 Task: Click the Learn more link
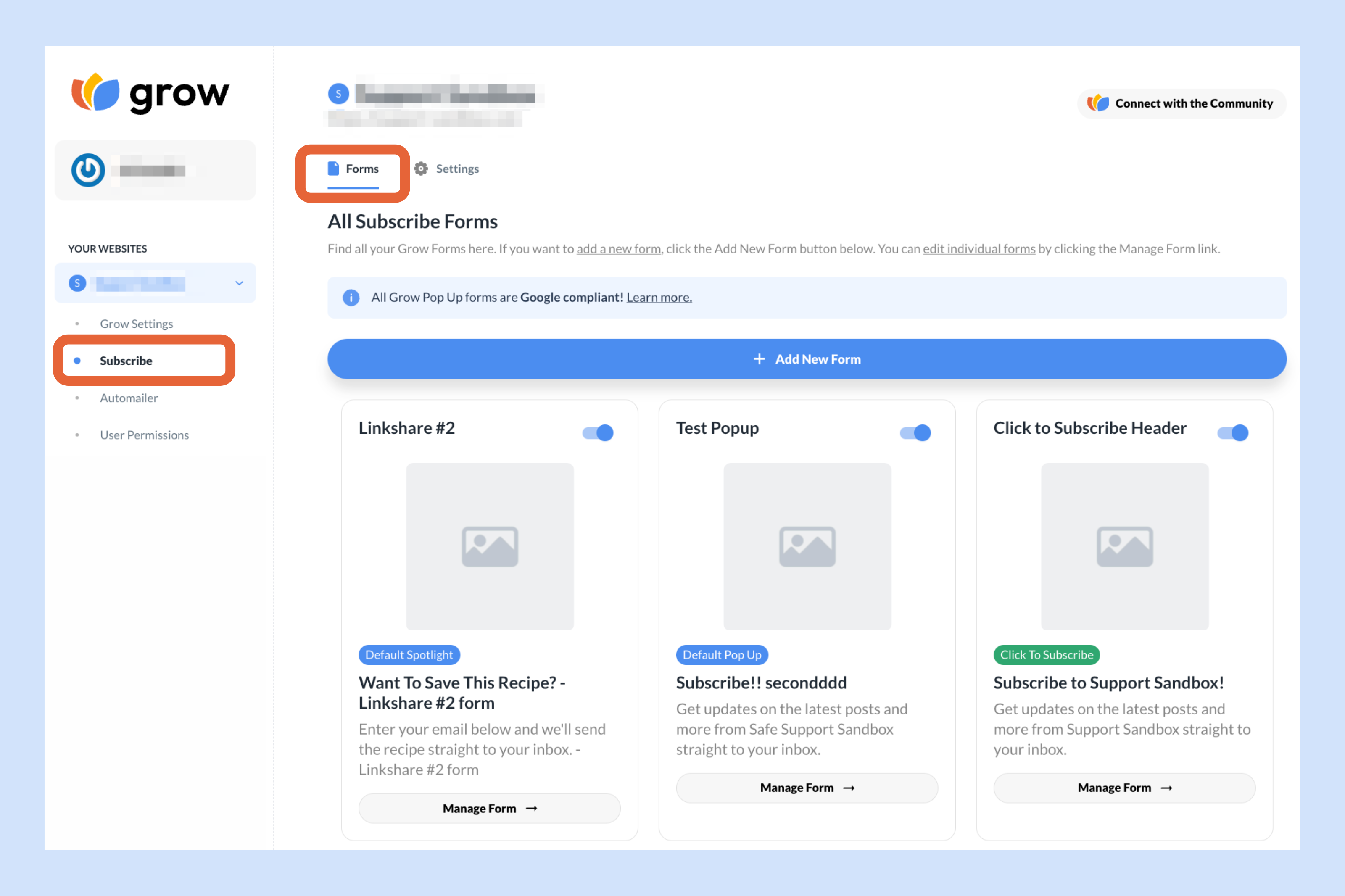tap(659, 297)
